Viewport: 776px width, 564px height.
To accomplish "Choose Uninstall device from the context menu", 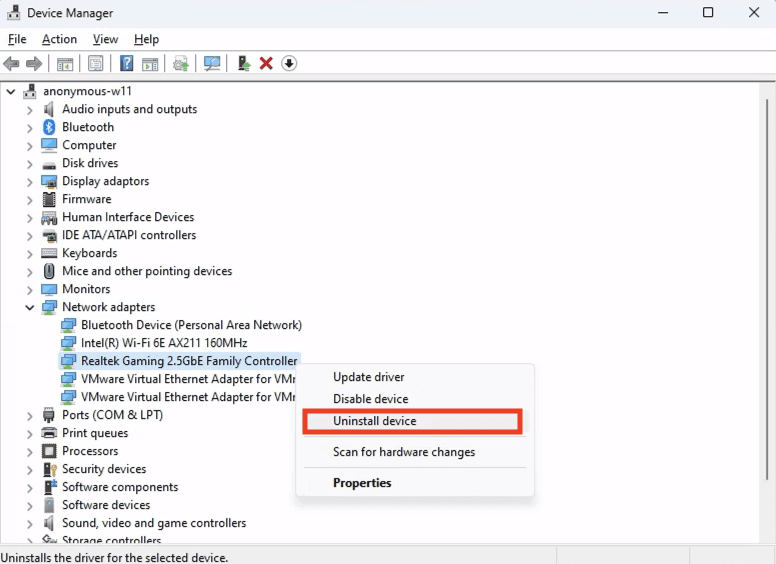I will (x=374, y=421).
